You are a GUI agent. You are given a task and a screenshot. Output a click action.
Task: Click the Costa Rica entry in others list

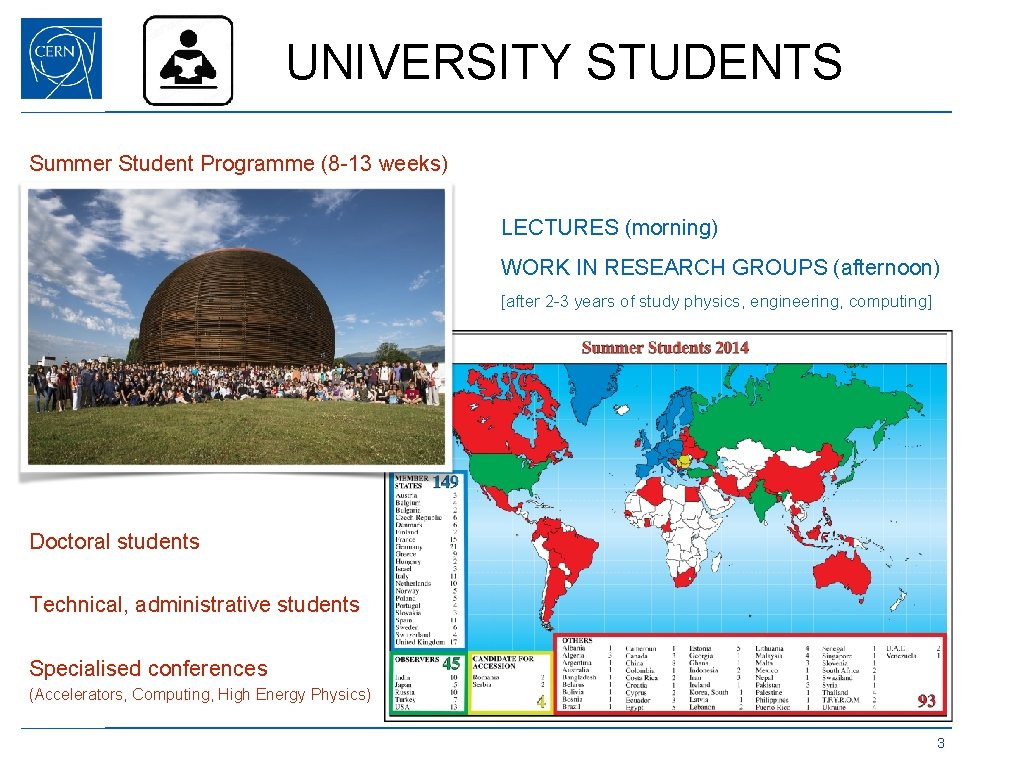[650, 678]
